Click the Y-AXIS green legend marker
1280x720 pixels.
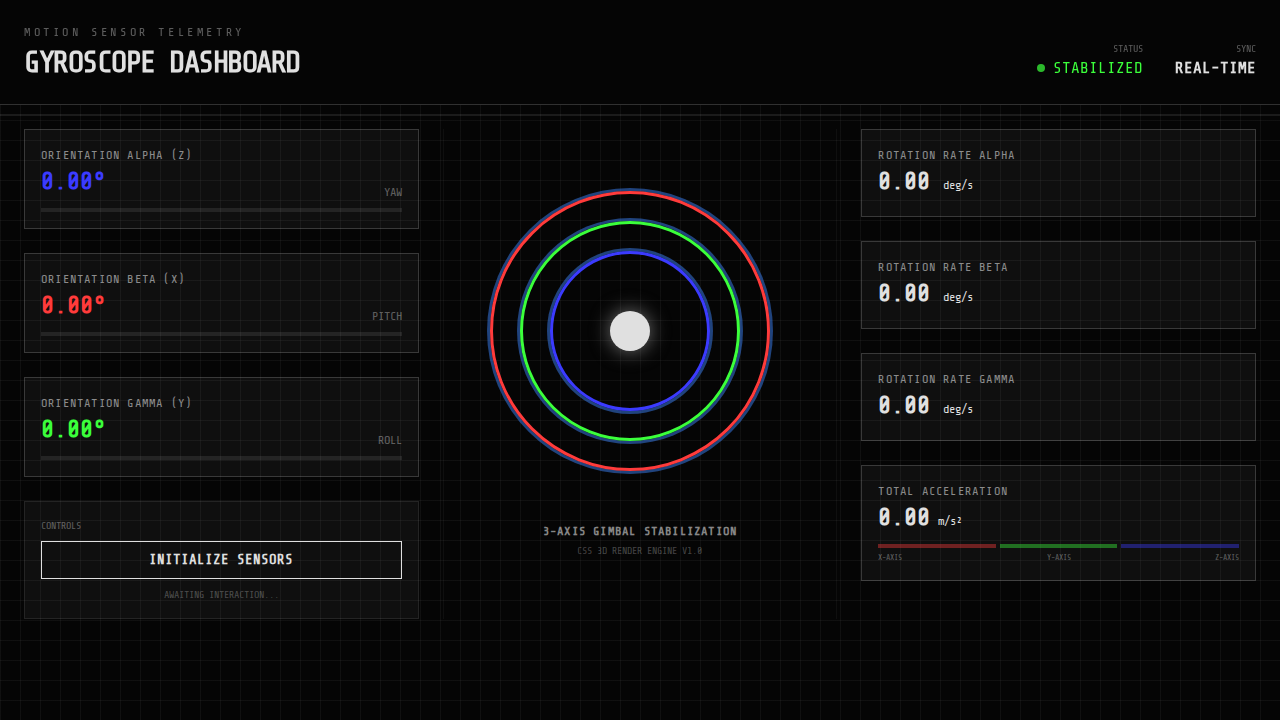(1059, 545)
